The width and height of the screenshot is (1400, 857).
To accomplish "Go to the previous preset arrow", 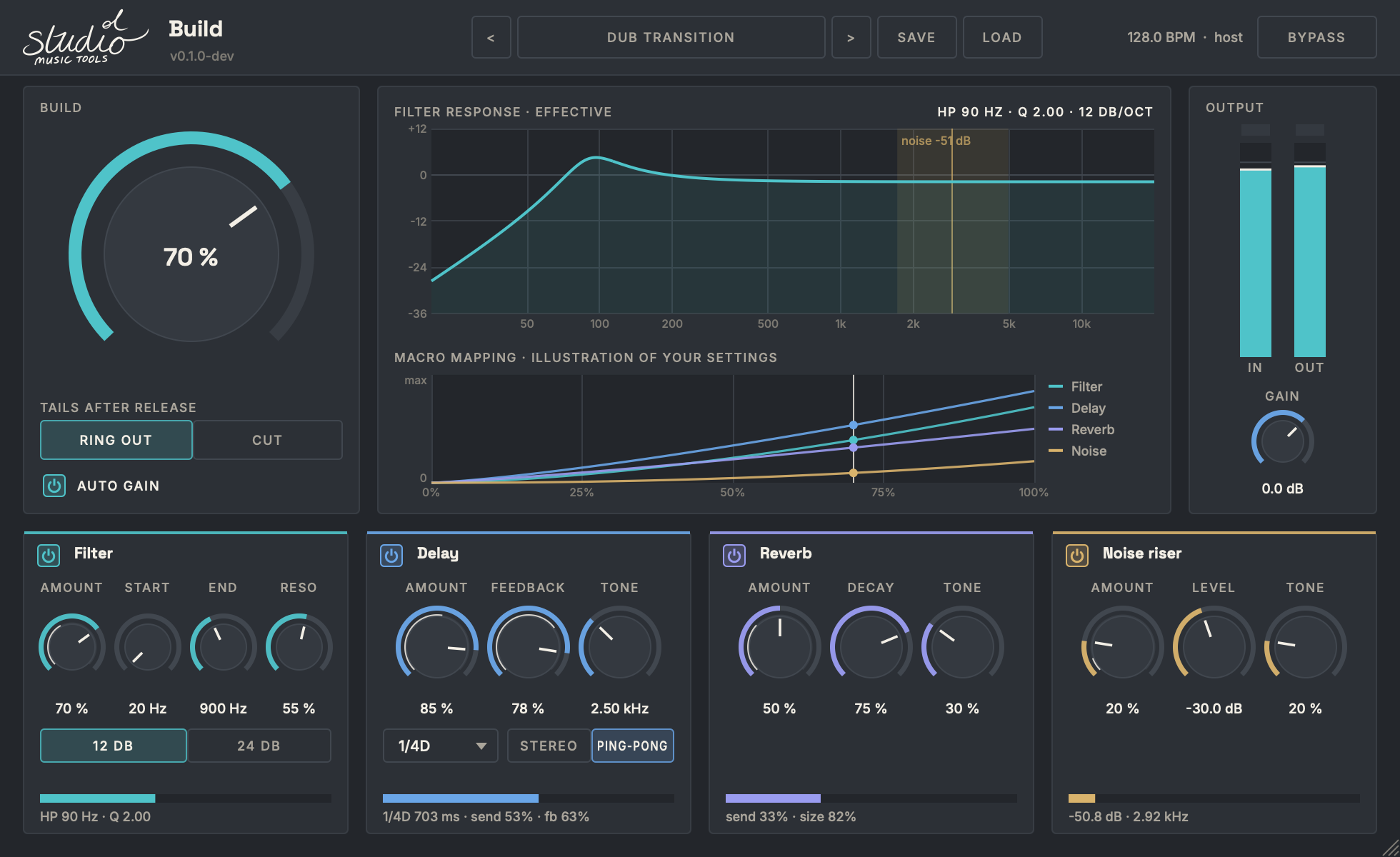I will [491, 37].
